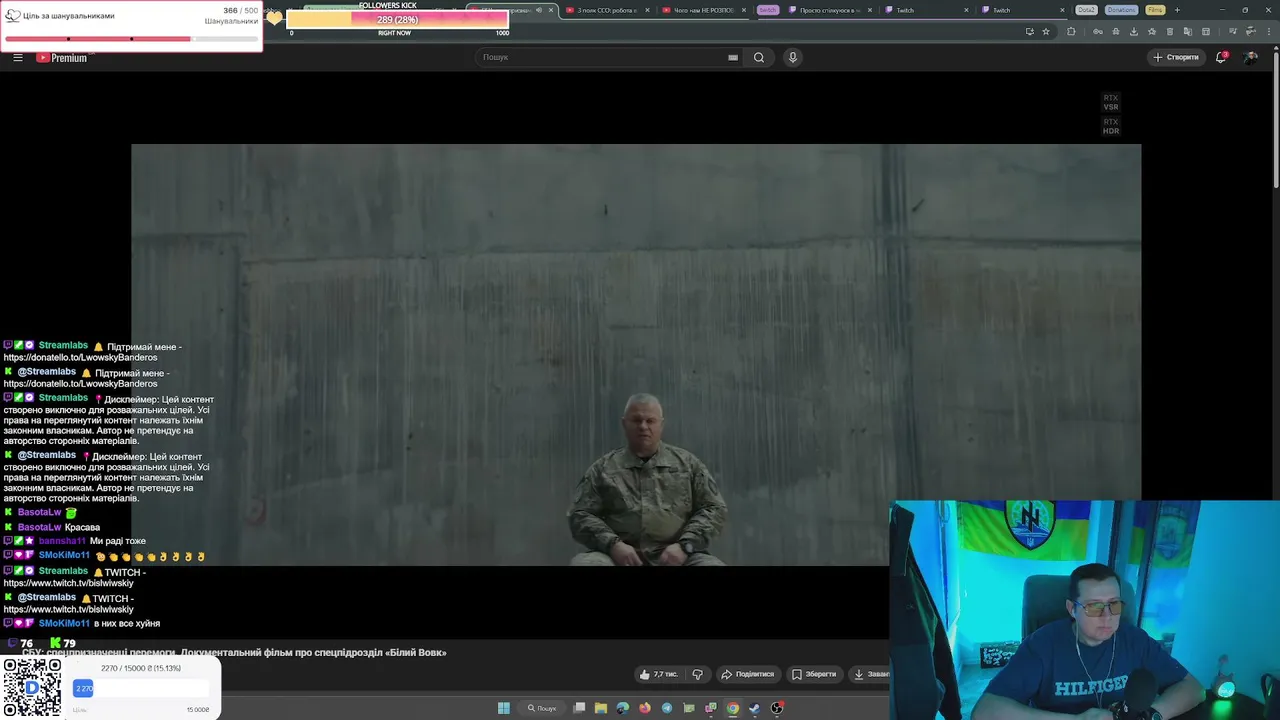This screenshot has height=720, width=1280.
Task: Open Donations tab group
Action: click(x=1121, y=10)
